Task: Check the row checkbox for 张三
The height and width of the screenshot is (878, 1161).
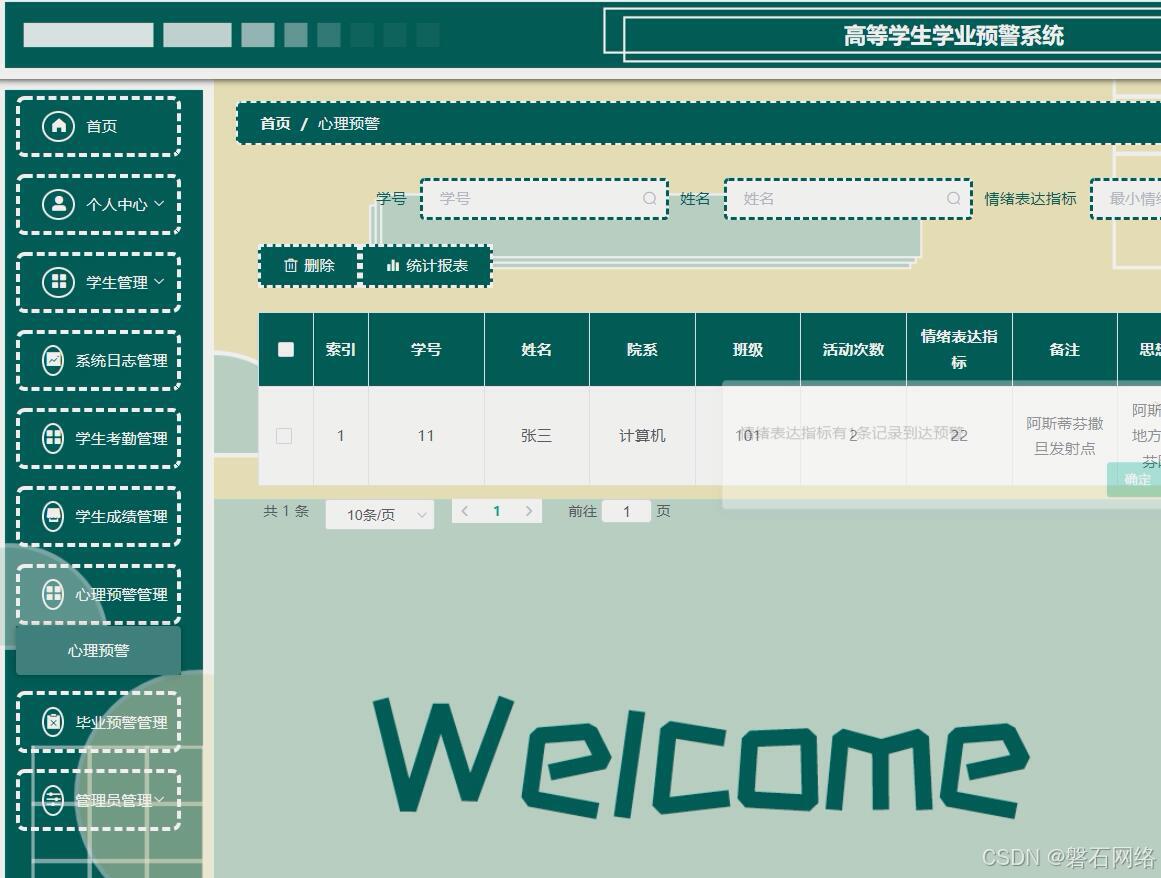Action: tap(285, 436)
